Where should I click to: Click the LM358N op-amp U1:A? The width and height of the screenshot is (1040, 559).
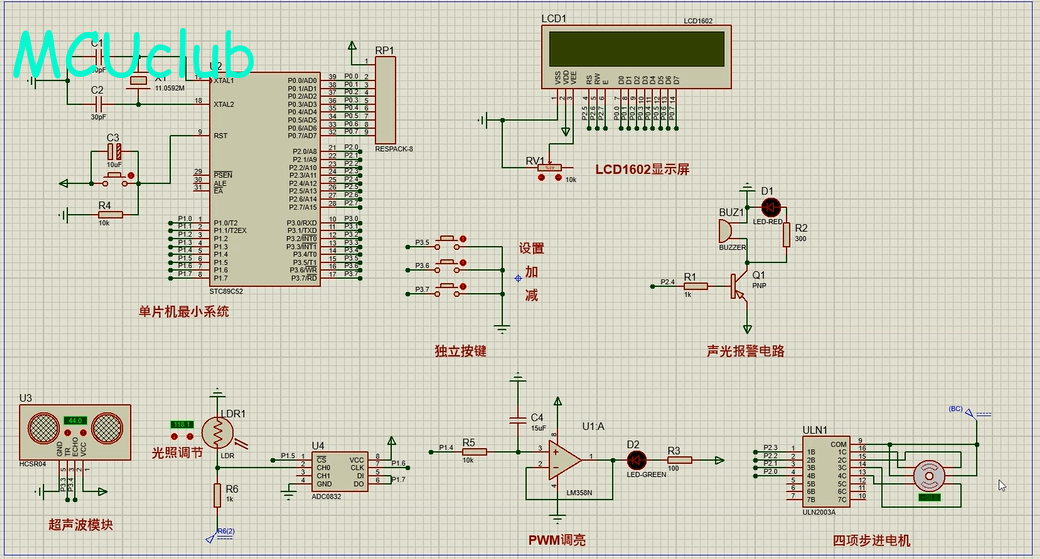click(x=567, y=459)
